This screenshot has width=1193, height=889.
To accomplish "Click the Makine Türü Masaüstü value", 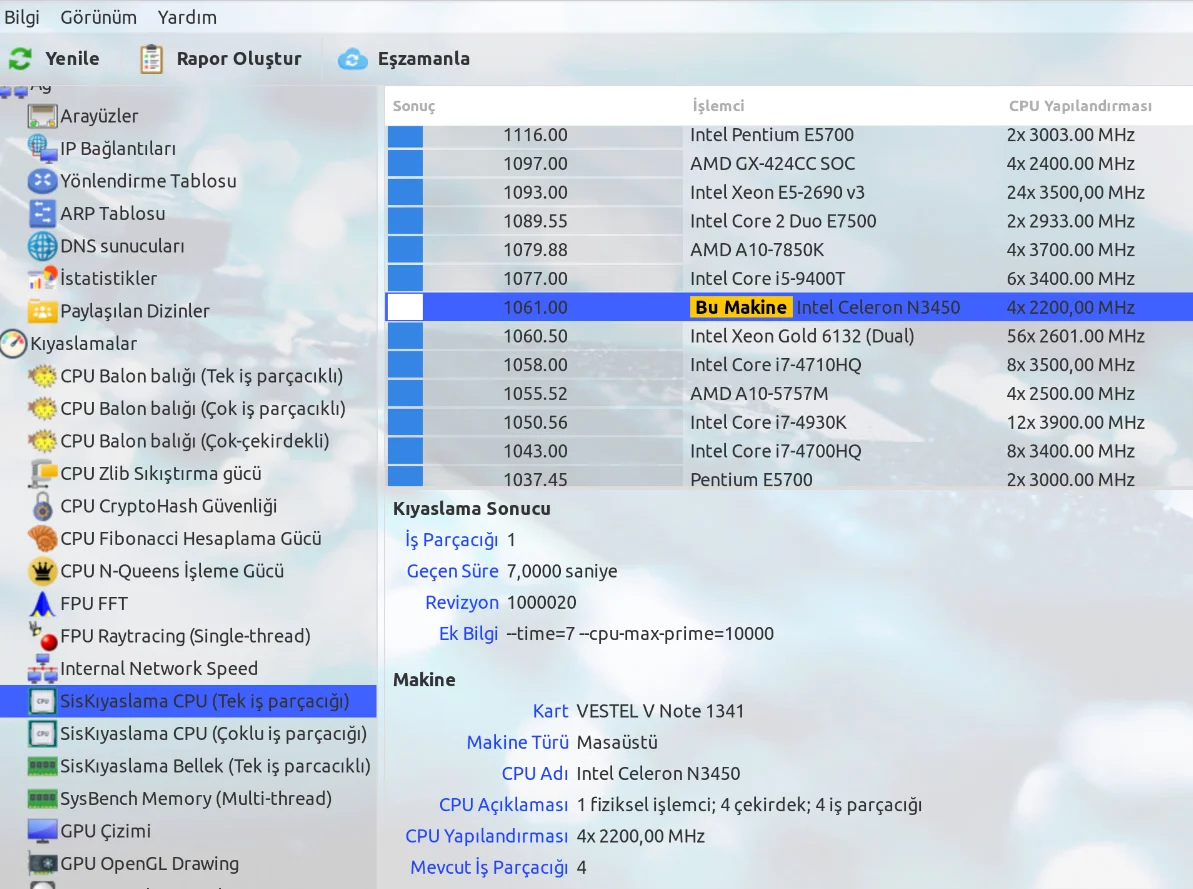I will (x=617, y=742).
